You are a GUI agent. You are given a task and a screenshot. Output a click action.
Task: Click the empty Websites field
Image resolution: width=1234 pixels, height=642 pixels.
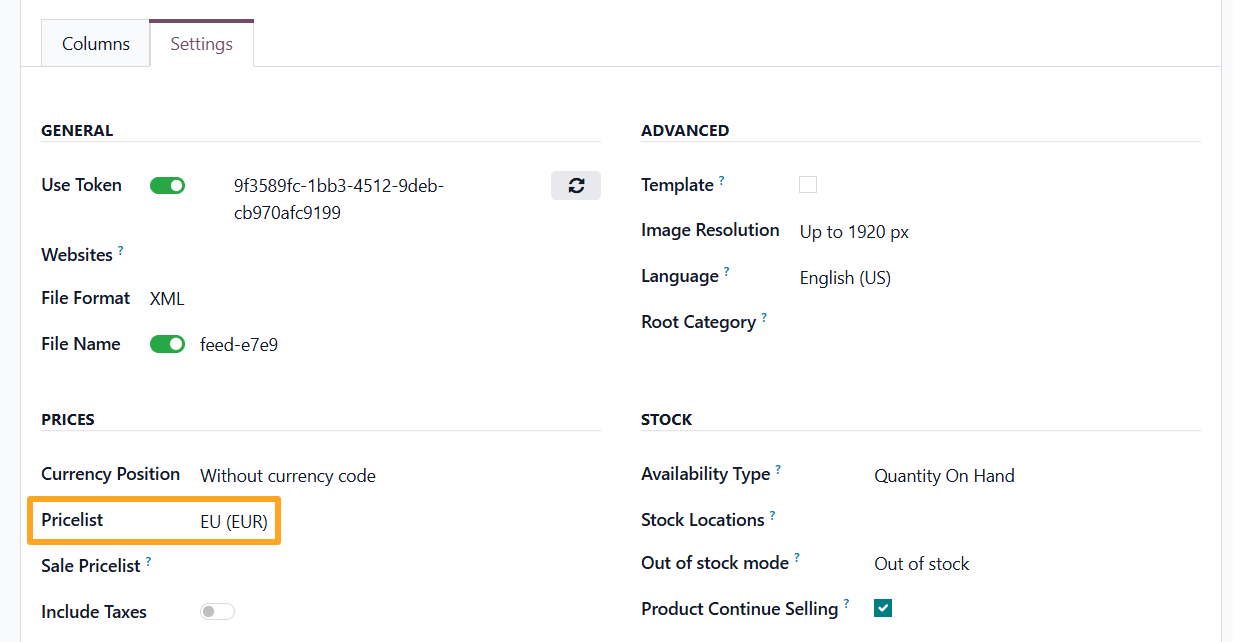[375, 255]
